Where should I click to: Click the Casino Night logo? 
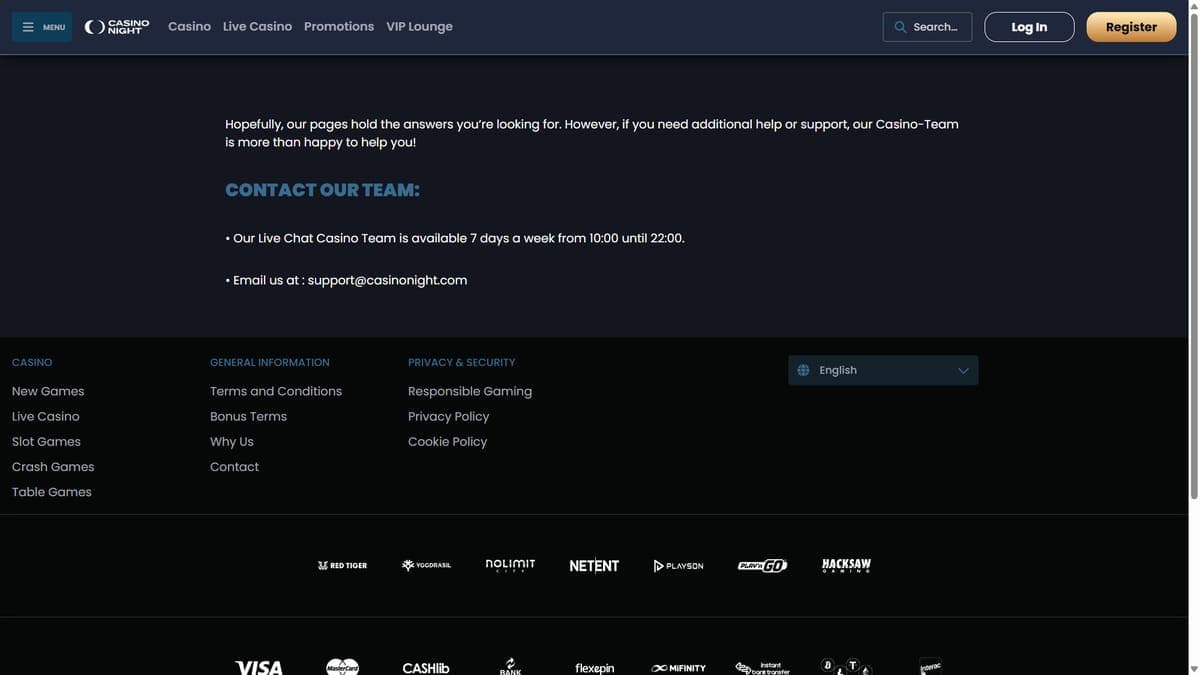(x=117, y=27)
